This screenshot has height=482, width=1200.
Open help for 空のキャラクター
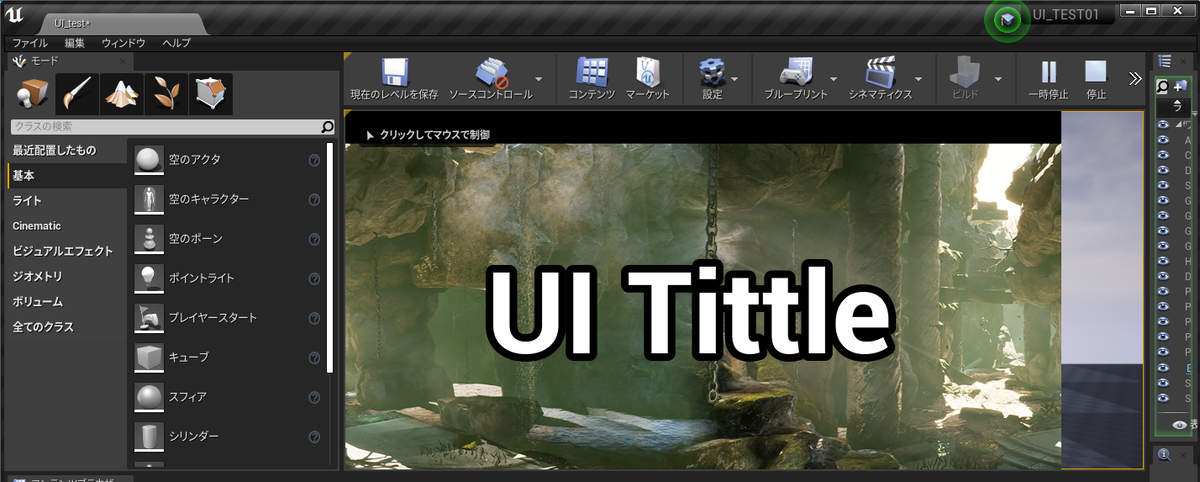tap(314, 200)
